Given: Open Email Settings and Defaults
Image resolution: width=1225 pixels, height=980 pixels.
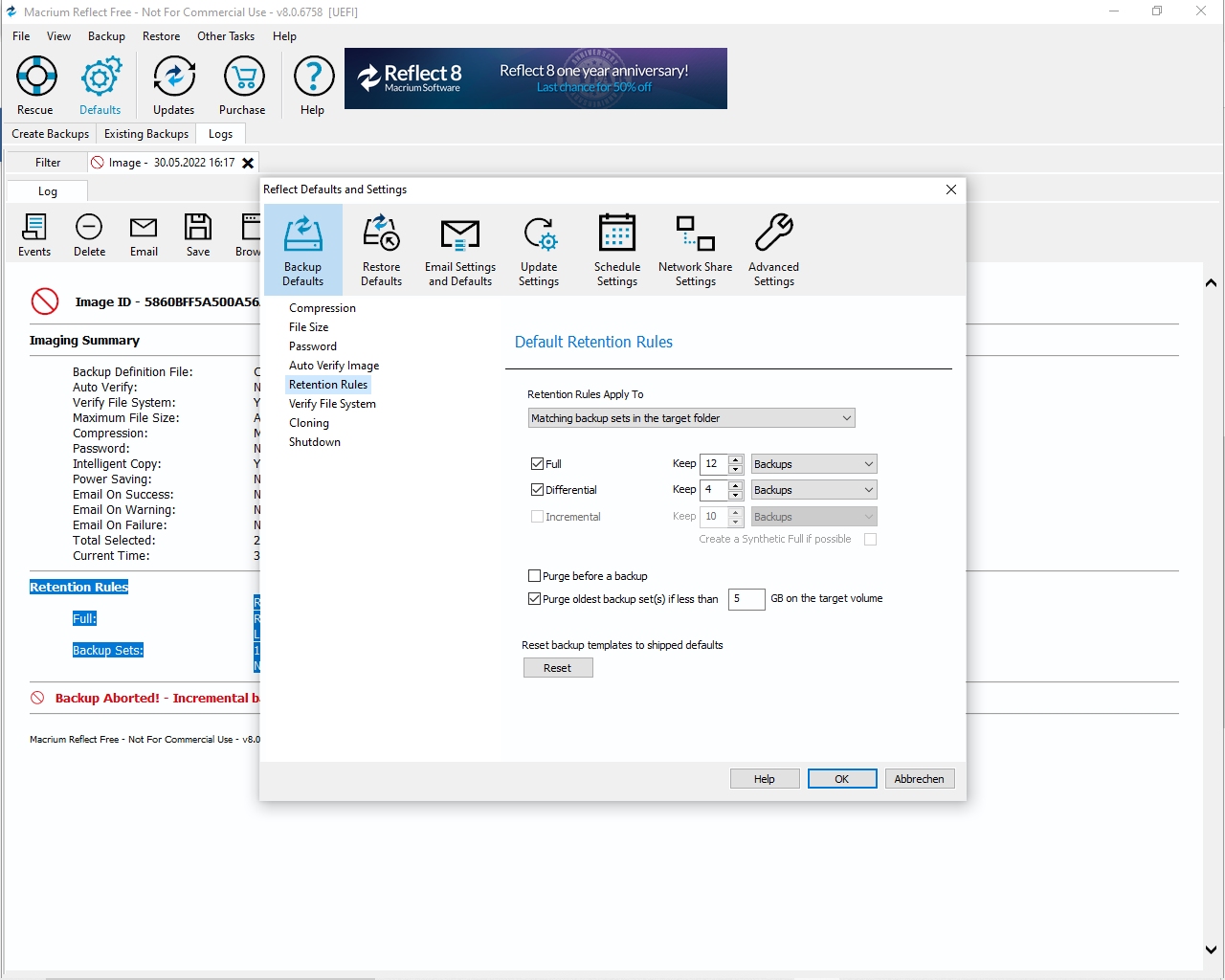Looking at the screenshot, I should coord(460,250).
